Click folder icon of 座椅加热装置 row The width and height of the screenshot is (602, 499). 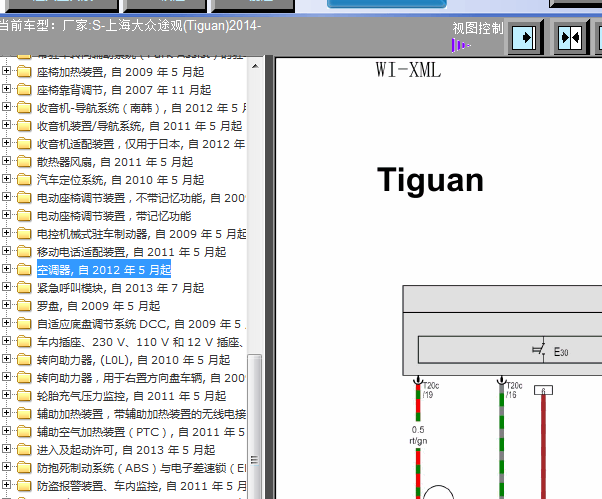24,71
